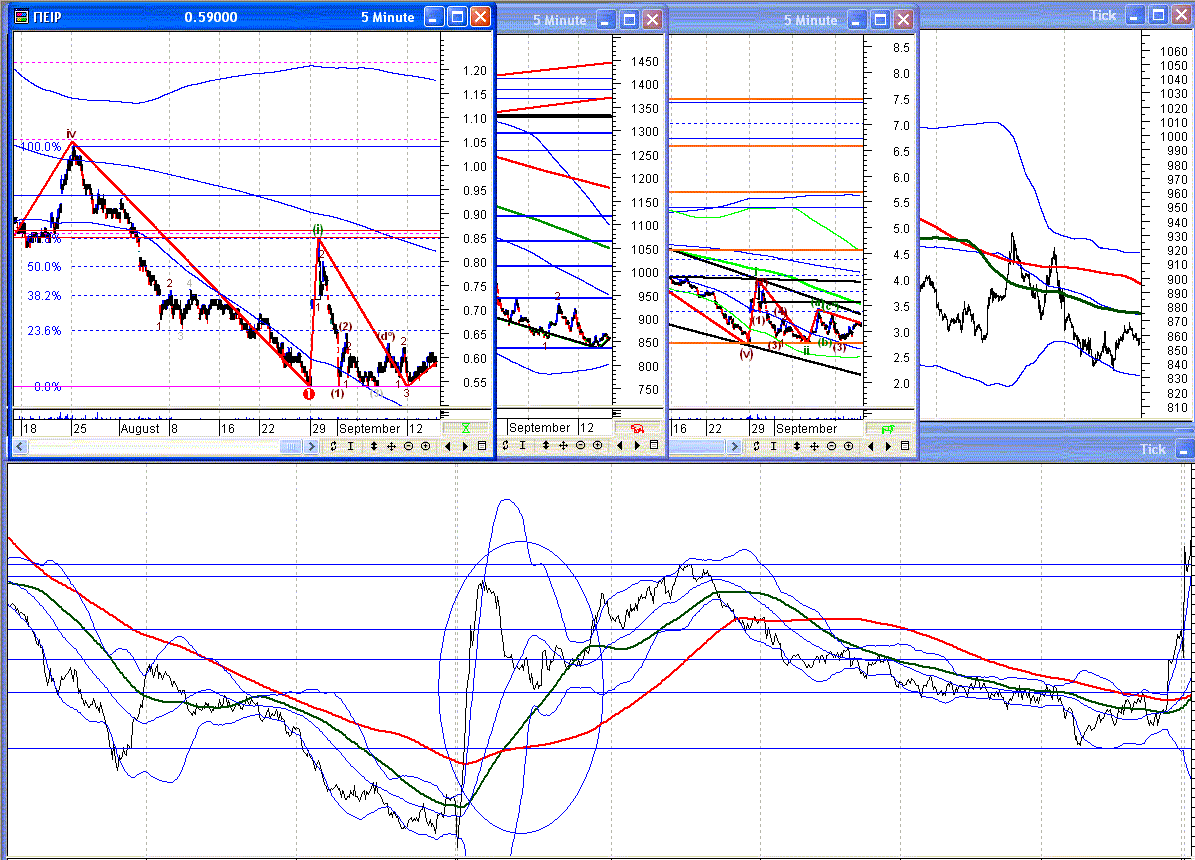
Task: Click the refresh icon in the ПЕІР chart toolbar
Action: [x=333, y=446]
